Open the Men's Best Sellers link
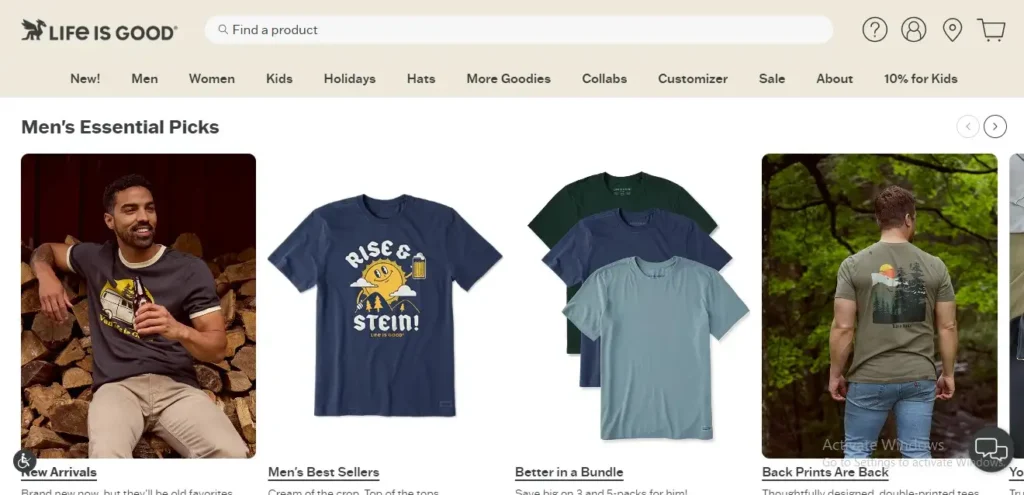 tap(323, 472)
